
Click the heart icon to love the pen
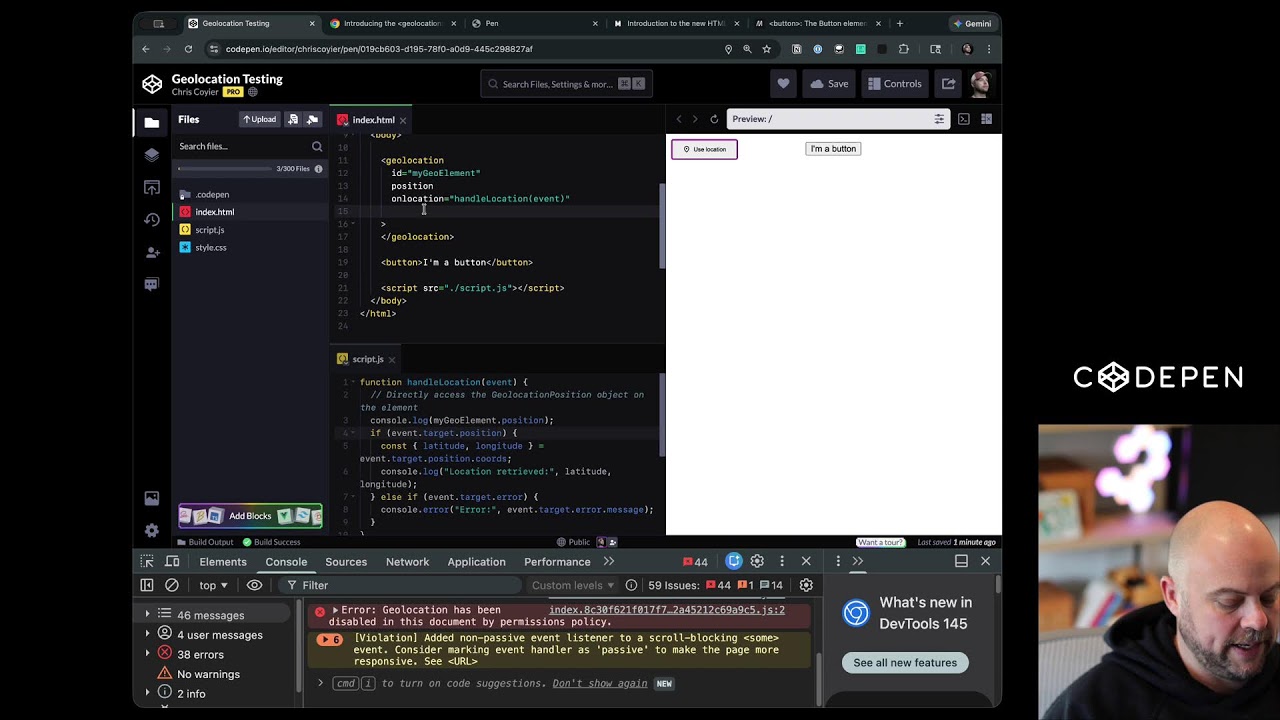[x=783, y=84]
